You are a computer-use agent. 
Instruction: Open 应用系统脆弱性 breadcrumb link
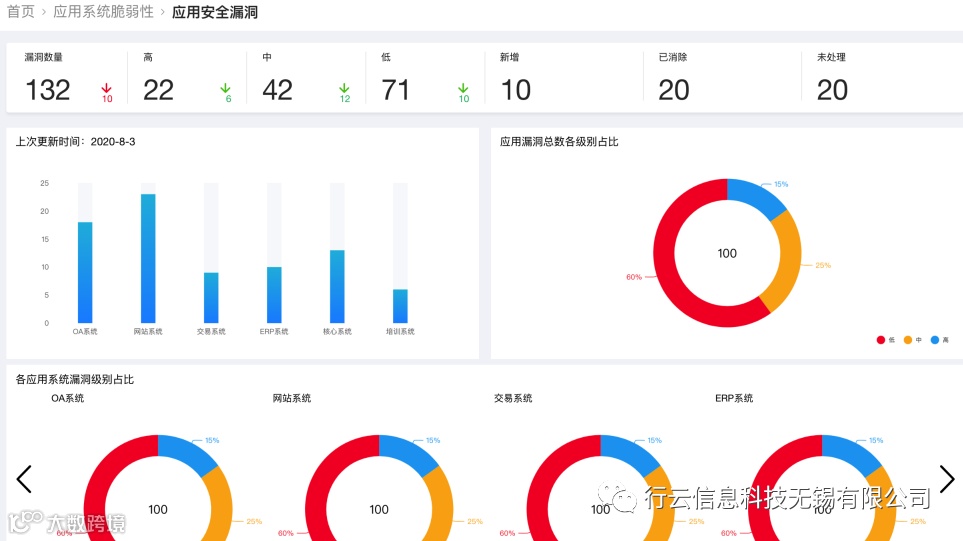pos(103,12)
